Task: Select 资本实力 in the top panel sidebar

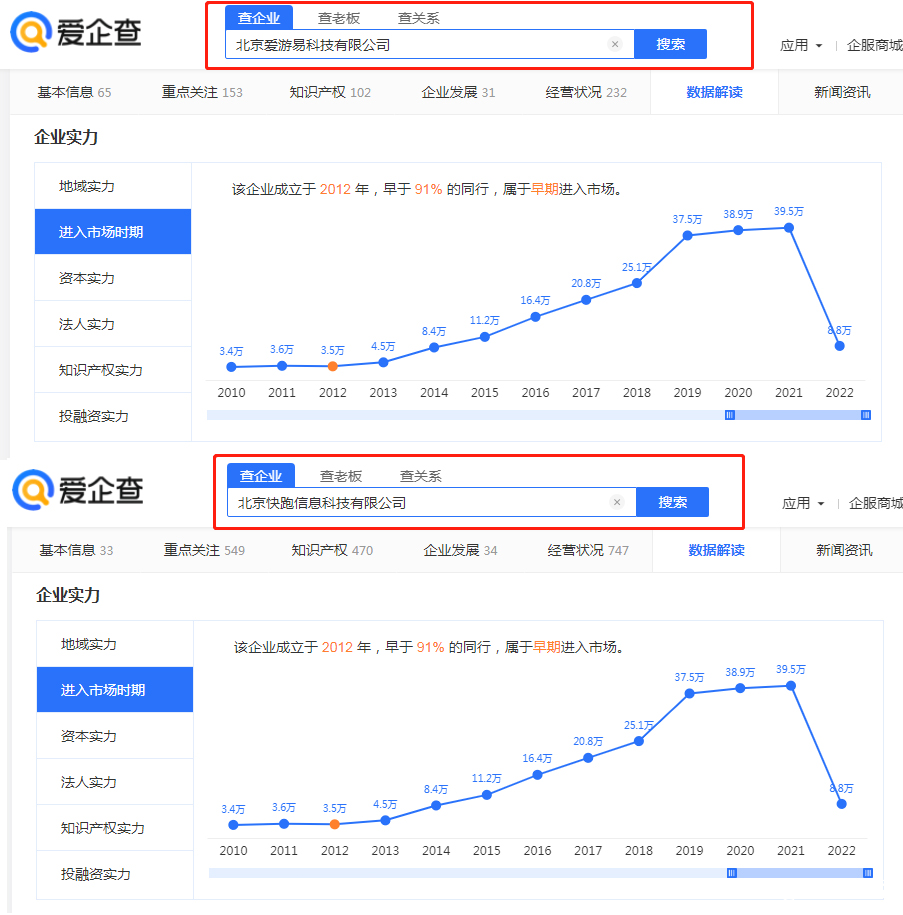Action: point(113,278)
